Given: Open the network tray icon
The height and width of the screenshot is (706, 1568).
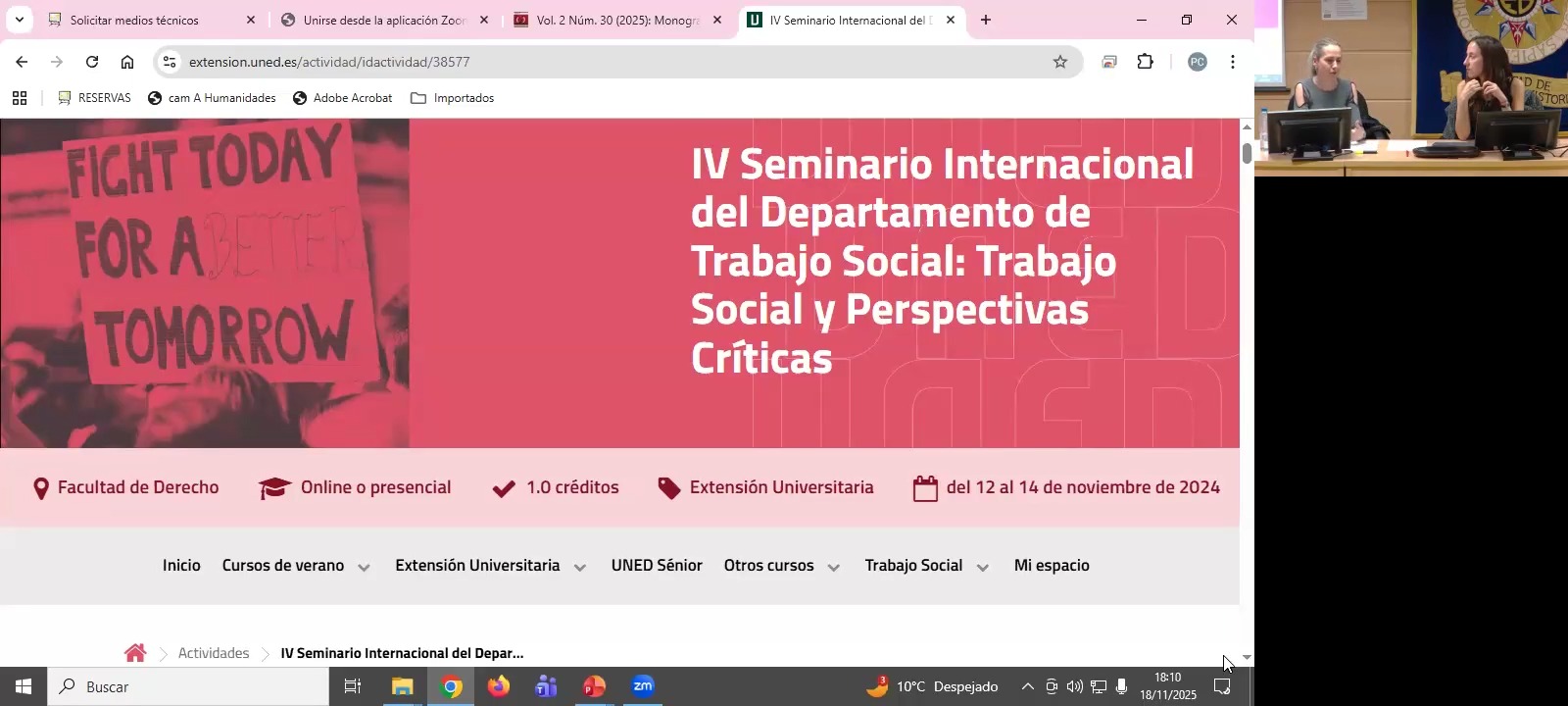Looking at the screenshot, I should coord(1099,686).
